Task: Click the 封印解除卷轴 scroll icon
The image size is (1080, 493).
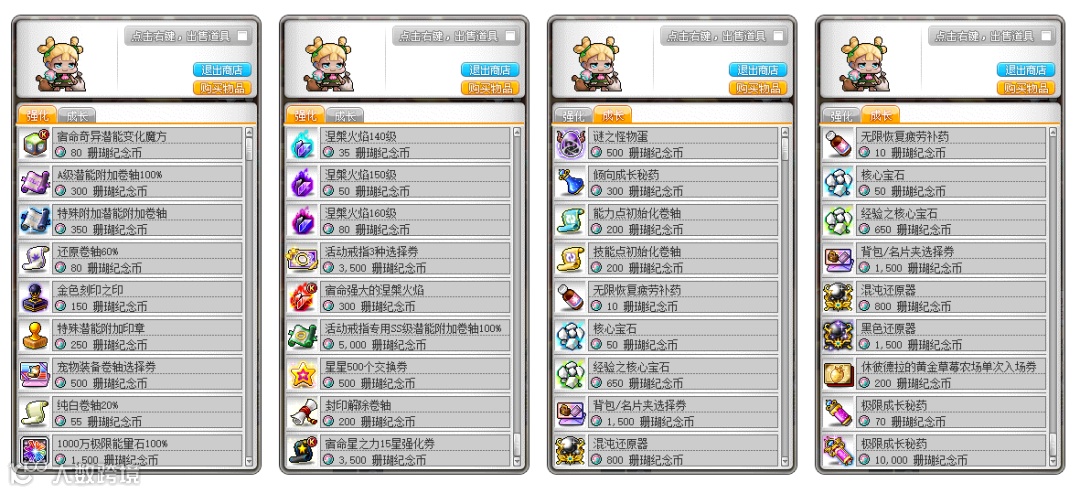Action: [300, 412]
